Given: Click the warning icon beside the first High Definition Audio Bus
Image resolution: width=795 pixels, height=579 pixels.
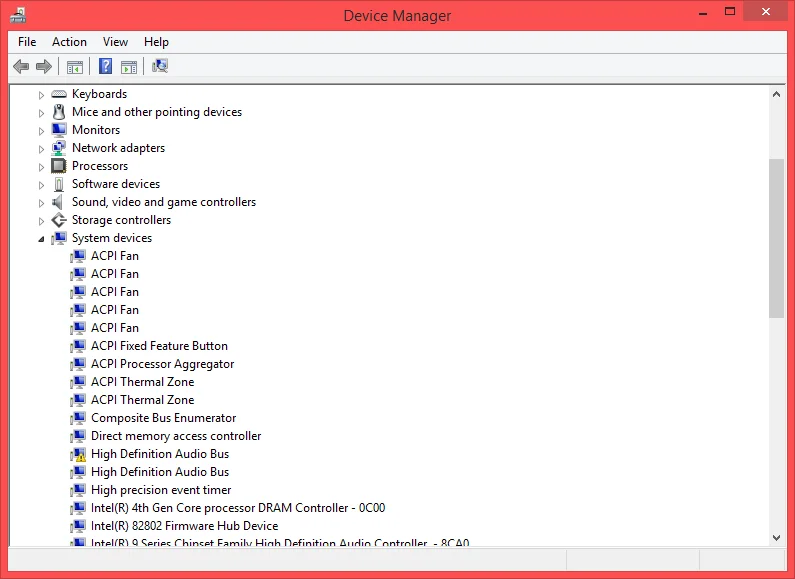Looking at the screenshot, I should (78, 454).
